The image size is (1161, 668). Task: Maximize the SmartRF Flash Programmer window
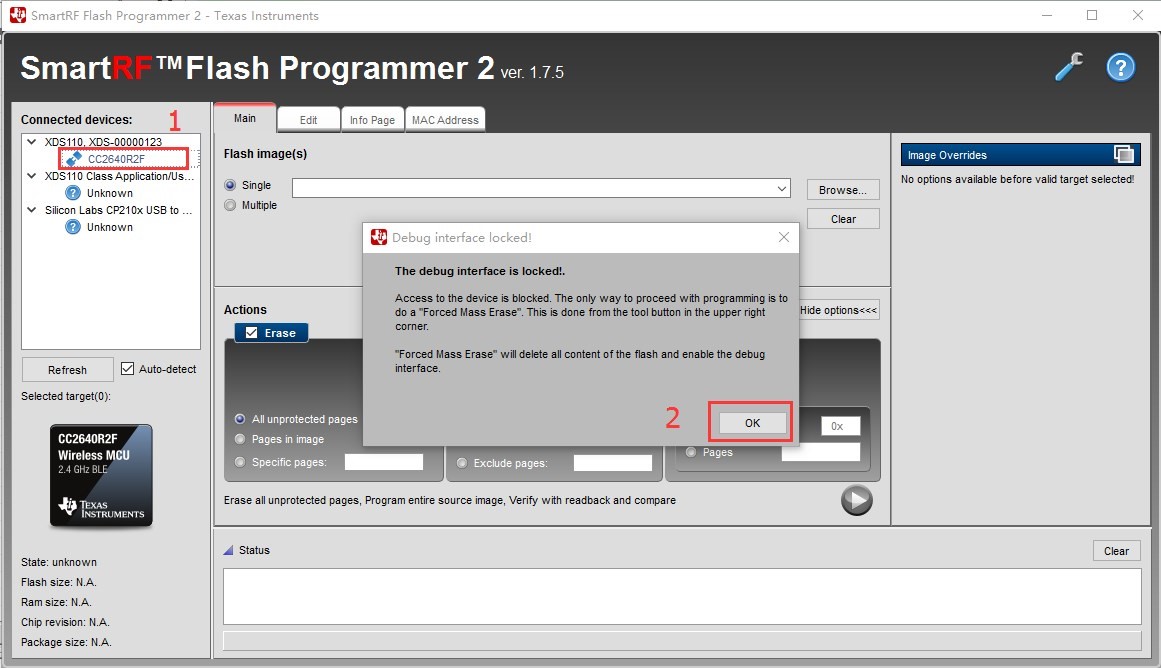(1092, 15)
